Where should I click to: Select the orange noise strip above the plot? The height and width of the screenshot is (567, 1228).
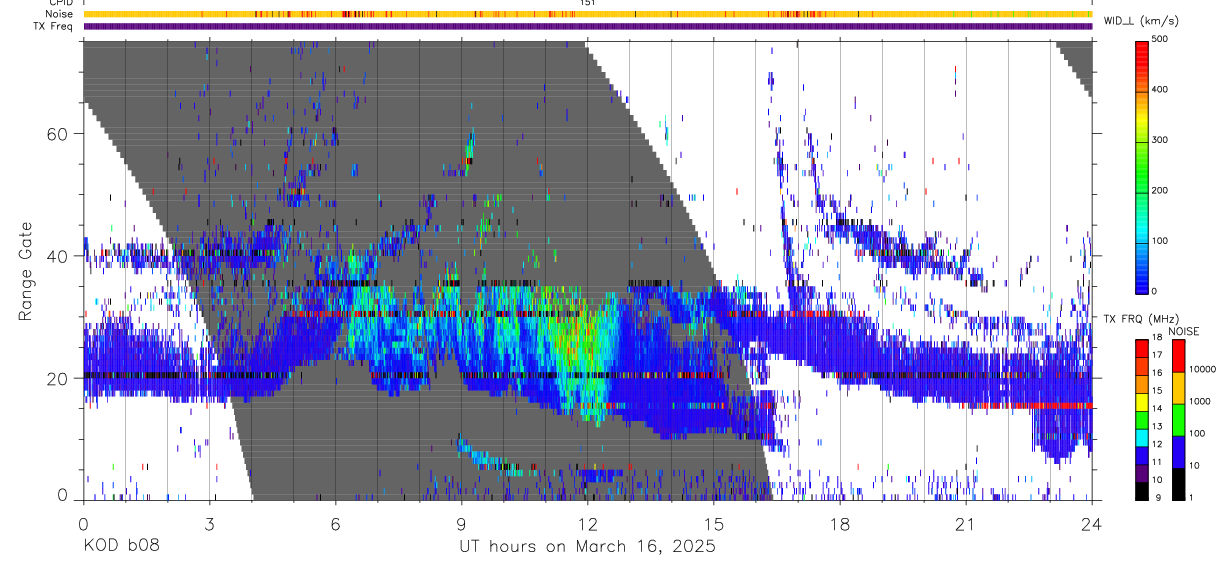pos(588,14)
